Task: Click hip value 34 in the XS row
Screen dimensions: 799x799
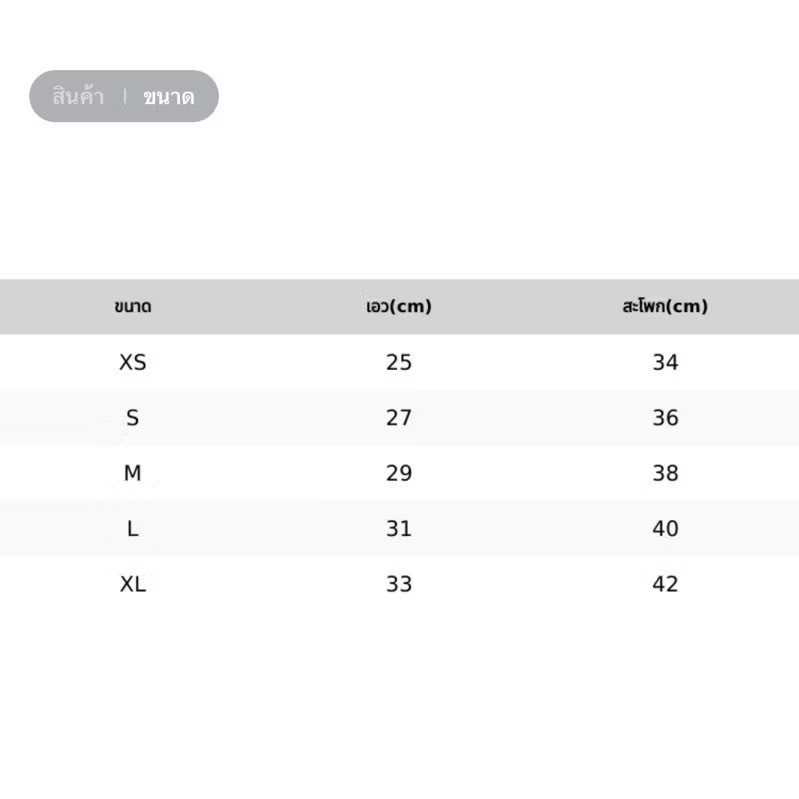Action: coord(665,363)
